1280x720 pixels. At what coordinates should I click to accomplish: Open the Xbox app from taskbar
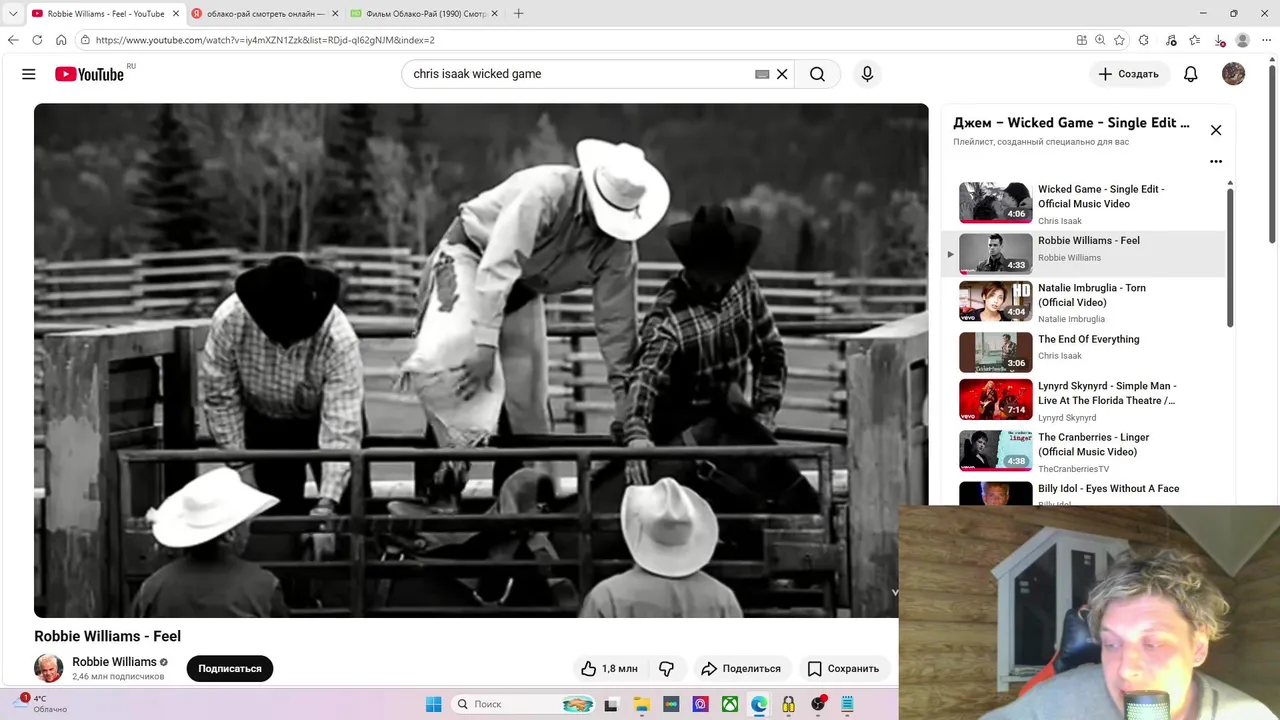(730, 704)
